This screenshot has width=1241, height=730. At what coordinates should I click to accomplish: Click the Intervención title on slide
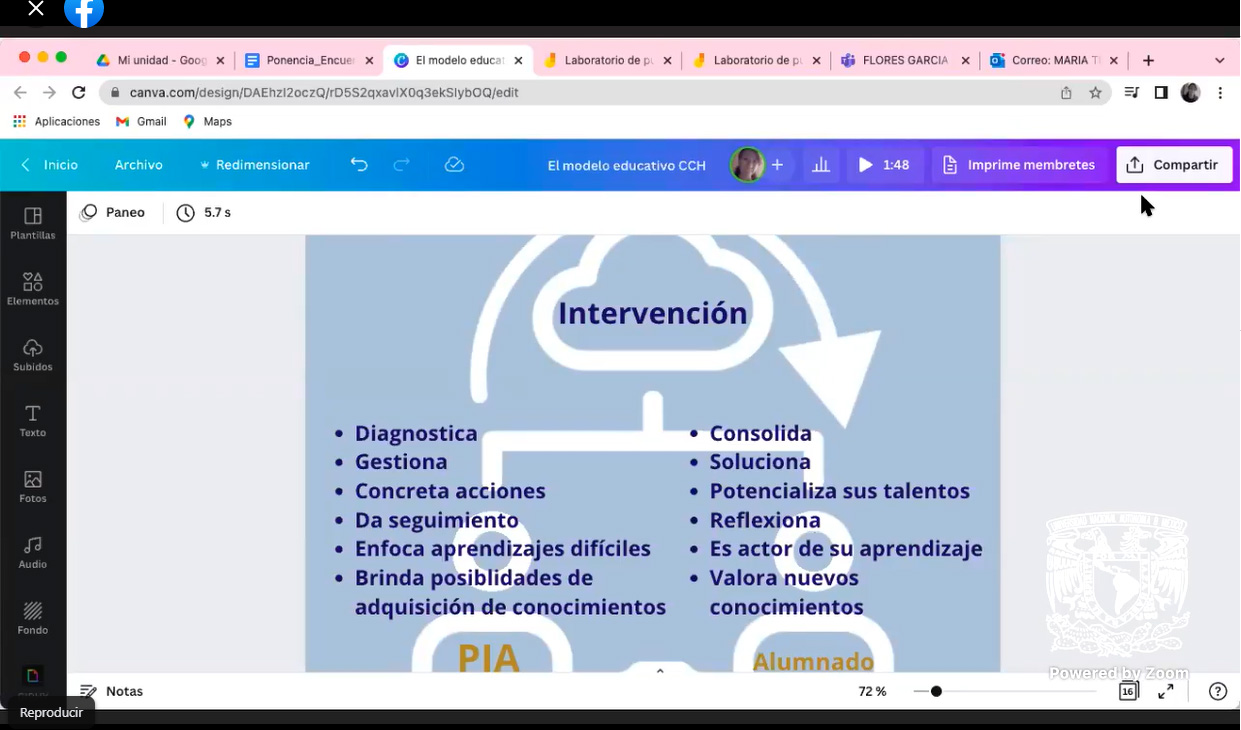(652, 313)
